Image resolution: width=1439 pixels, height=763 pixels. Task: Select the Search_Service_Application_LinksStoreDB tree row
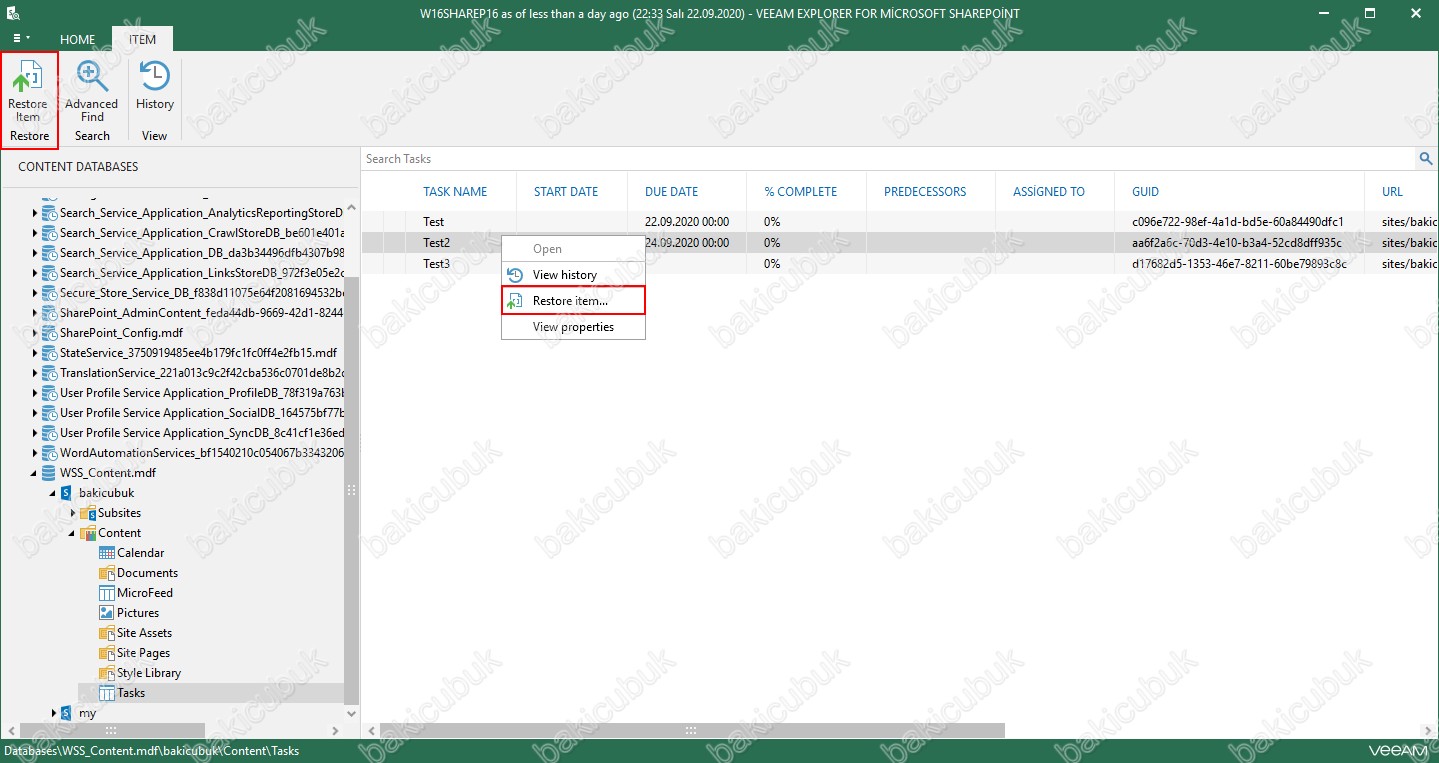tap(187, 273)
